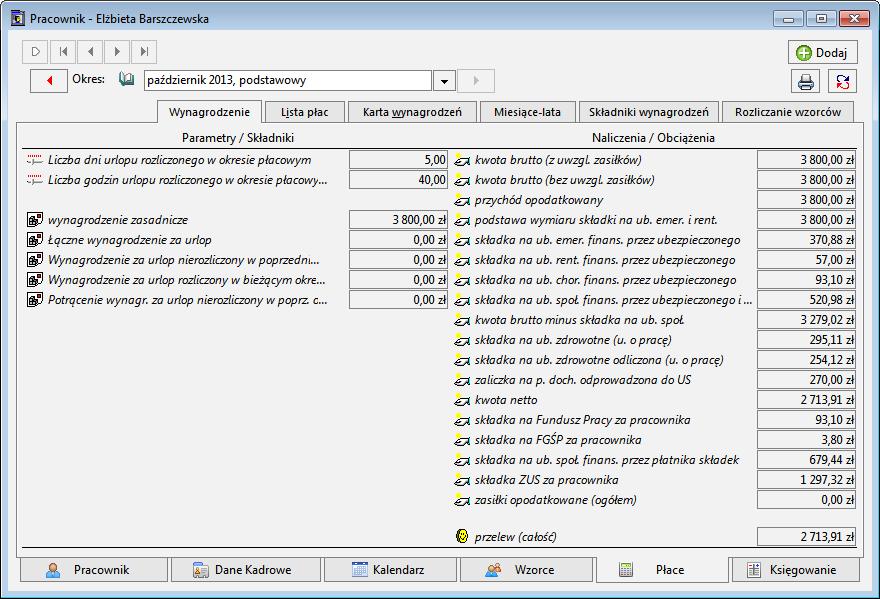Go to last employee record
Screen dimensions: 880x599
pos(144,52)
